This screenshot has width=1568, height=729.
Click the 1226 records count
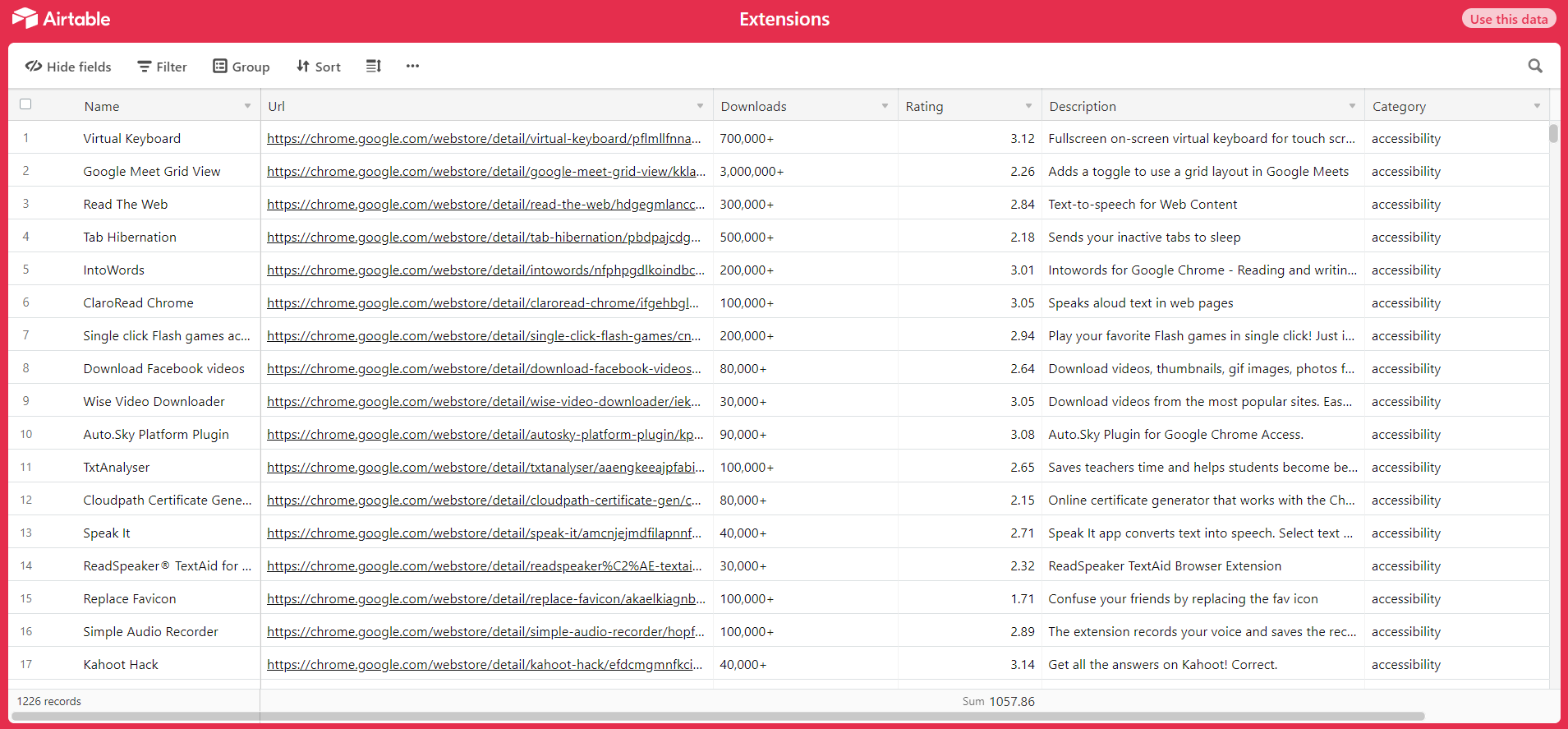click(x=49, y=701)
